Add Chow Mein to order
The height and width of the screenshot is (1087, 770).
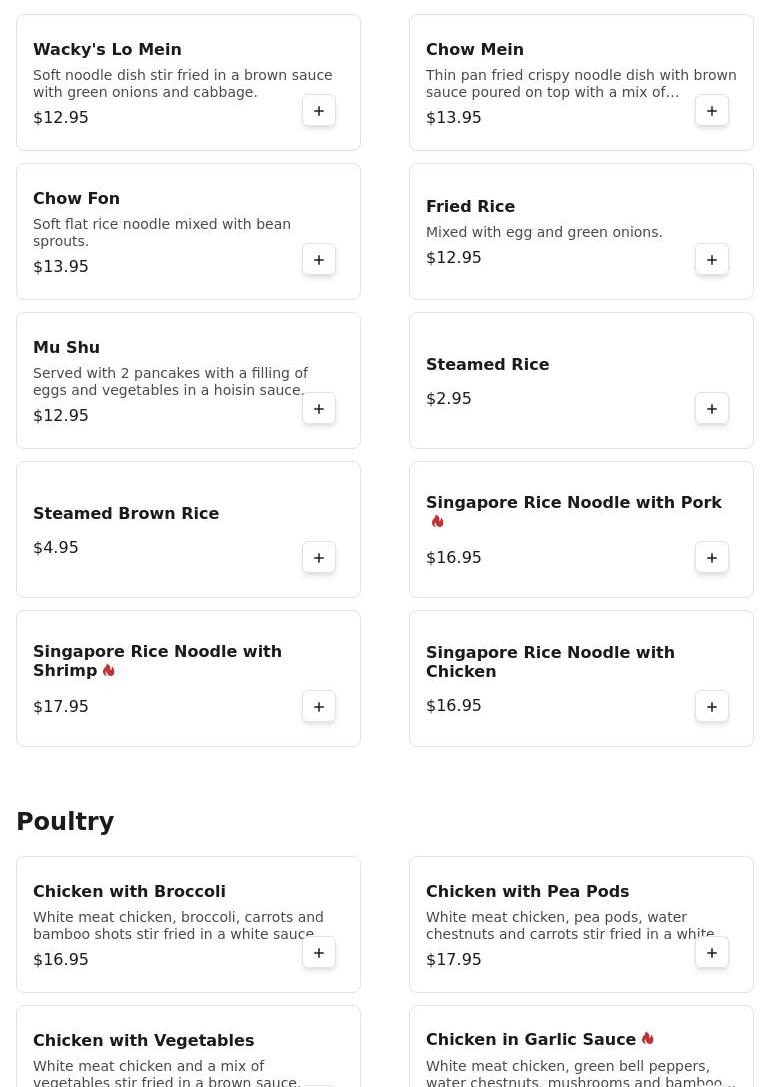[712, 111]
